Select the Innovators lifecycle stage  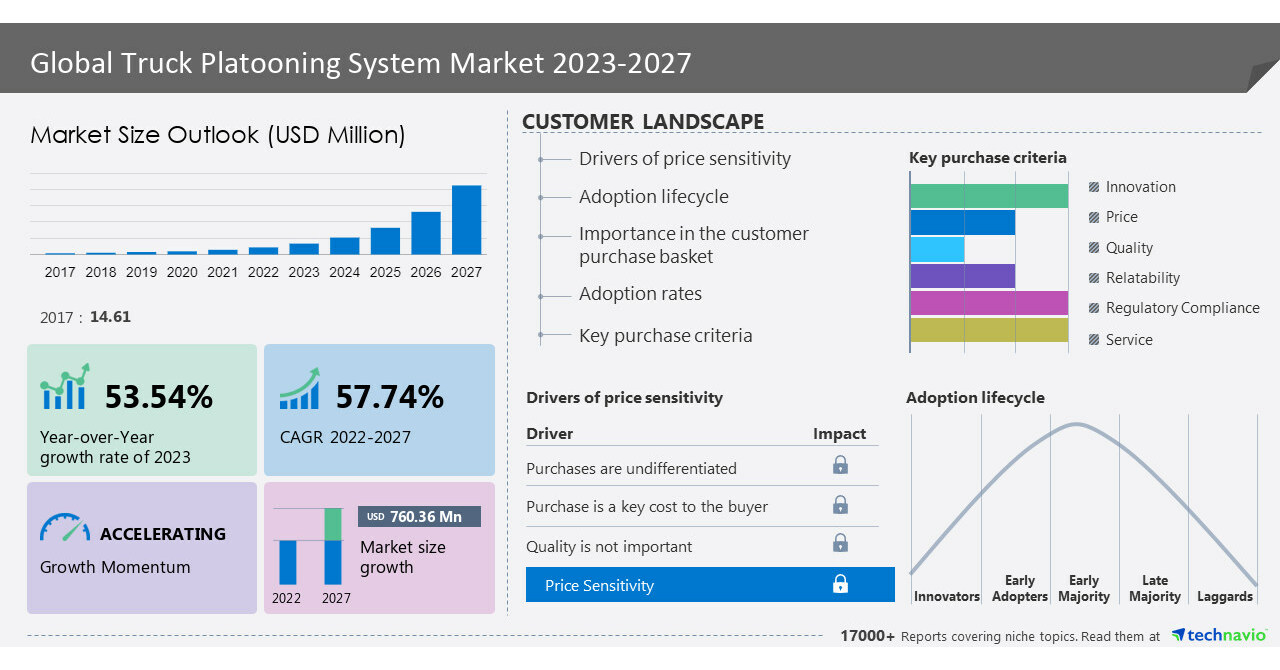[x=946, y=596]
